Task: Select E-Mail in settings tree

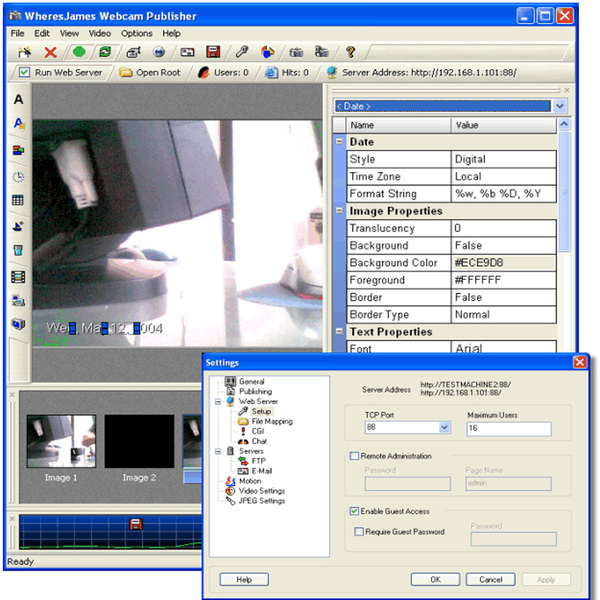Action: [261, 471]
